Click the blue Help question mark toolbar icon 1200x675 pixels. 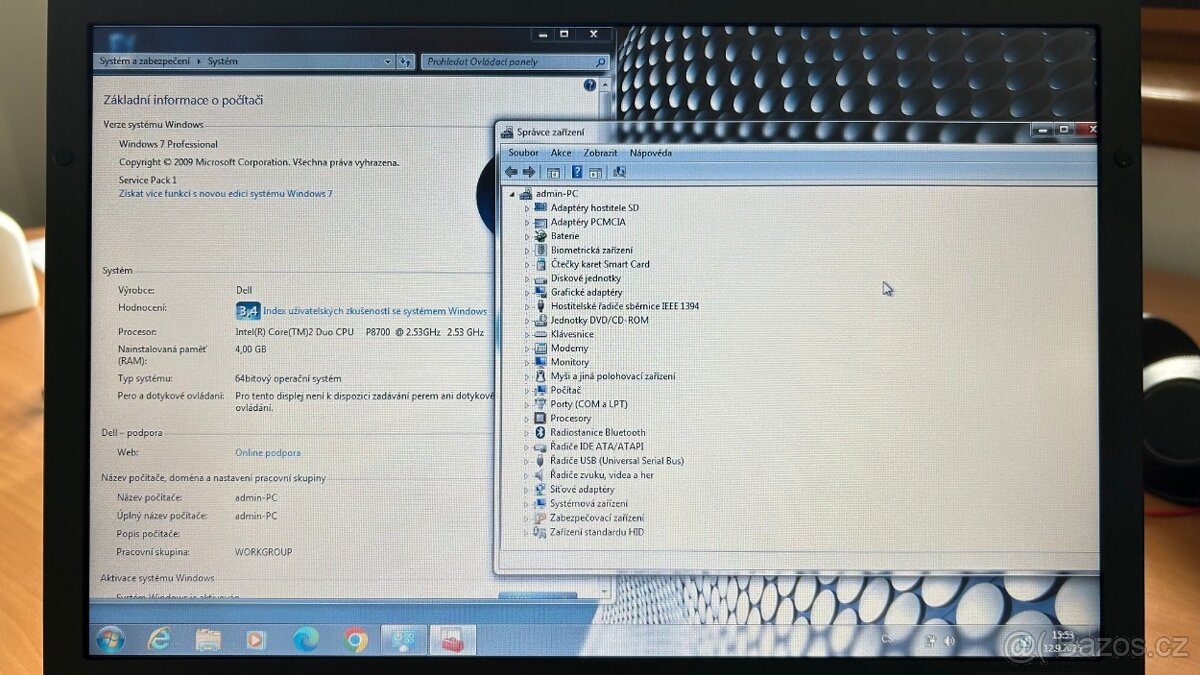coord(577,172)
